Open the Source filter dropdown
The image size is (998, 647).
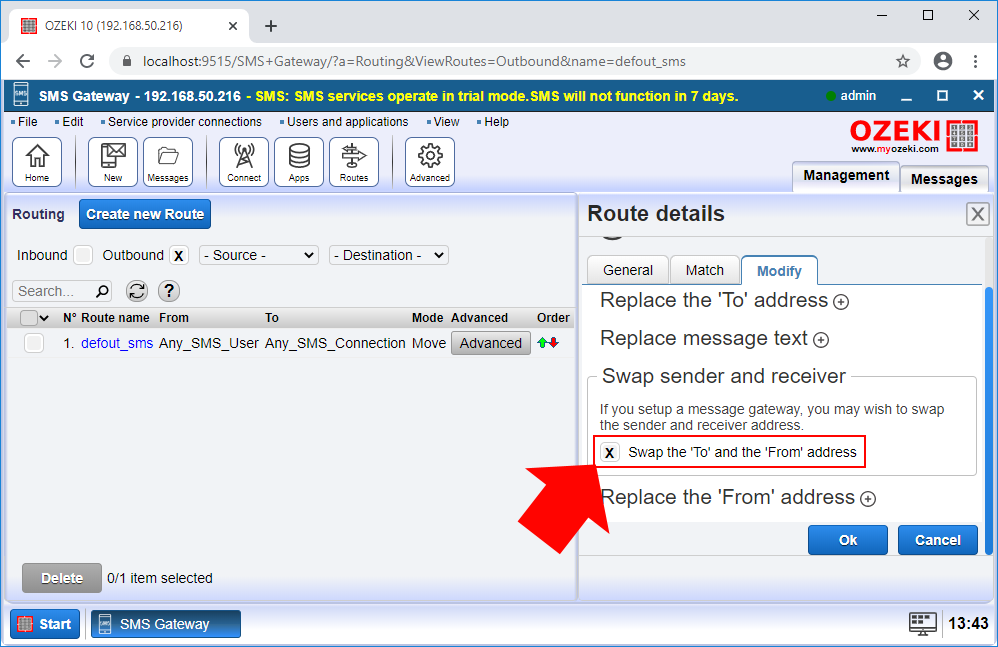point(258,255)
